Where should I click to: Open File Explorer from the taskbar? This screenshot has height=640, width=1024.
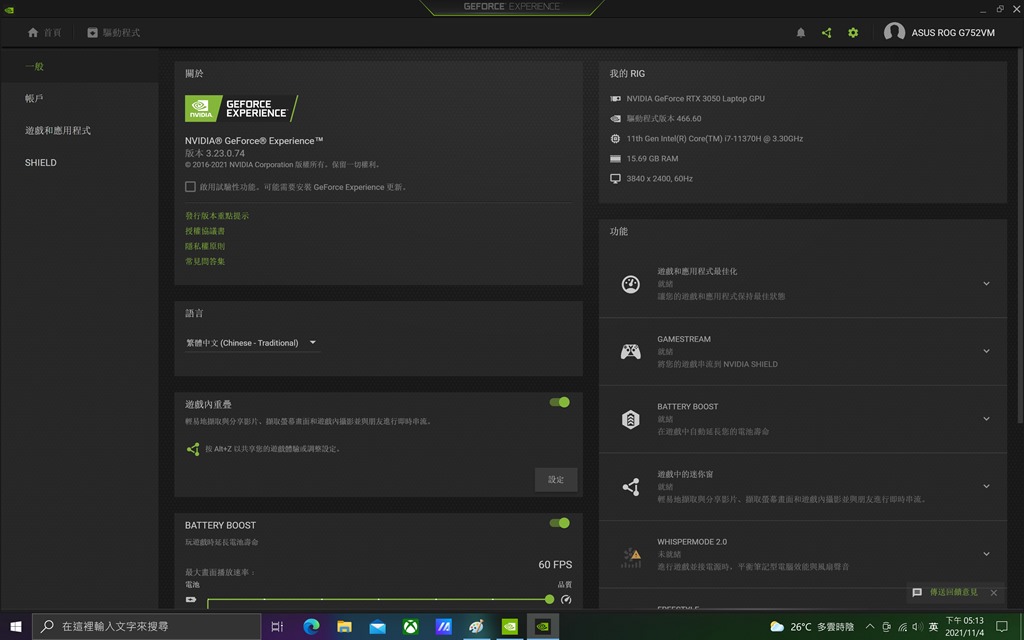tap(344, 627)
